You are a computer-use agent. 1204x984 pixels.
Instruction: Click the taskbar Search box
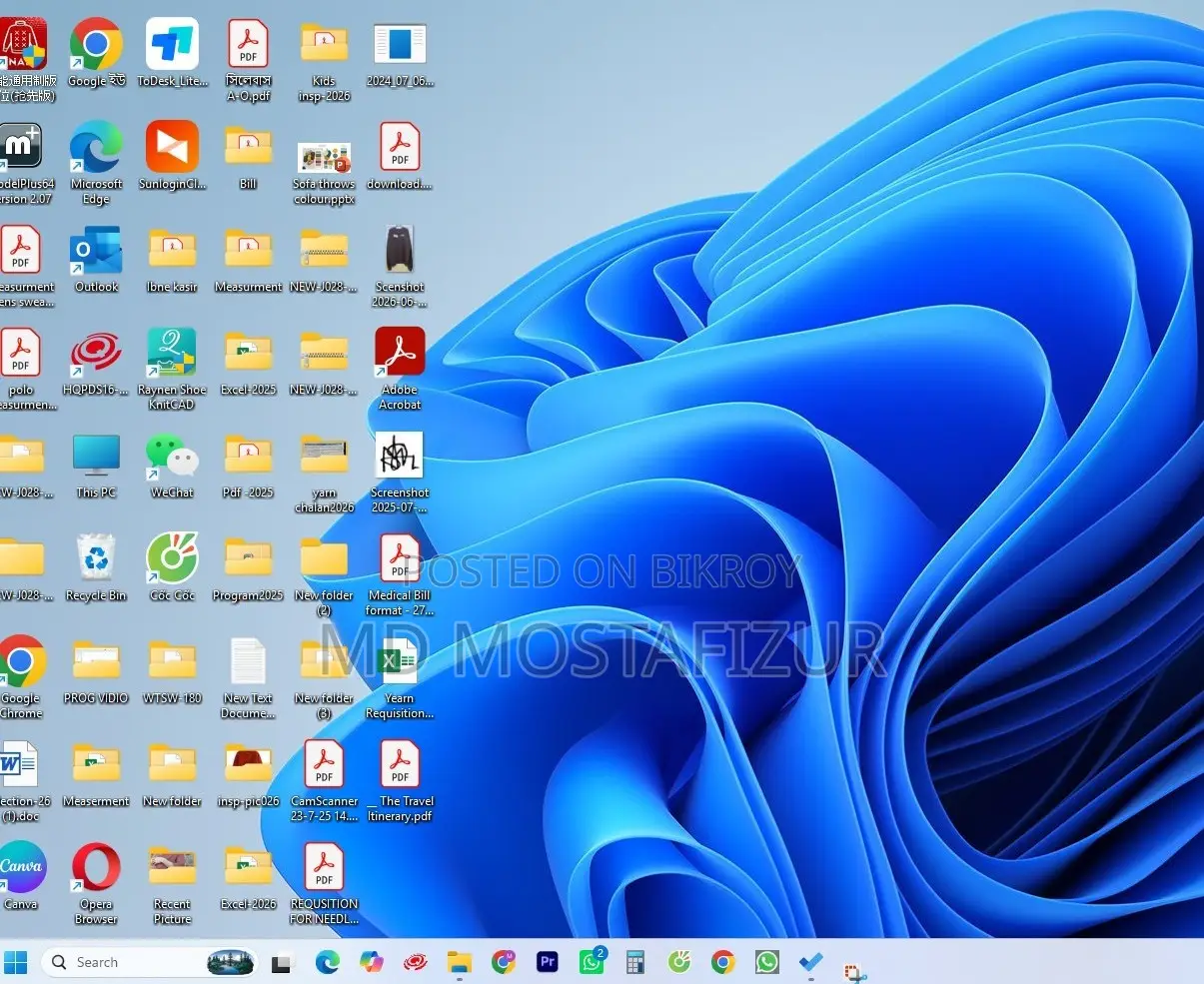[147, 962]
